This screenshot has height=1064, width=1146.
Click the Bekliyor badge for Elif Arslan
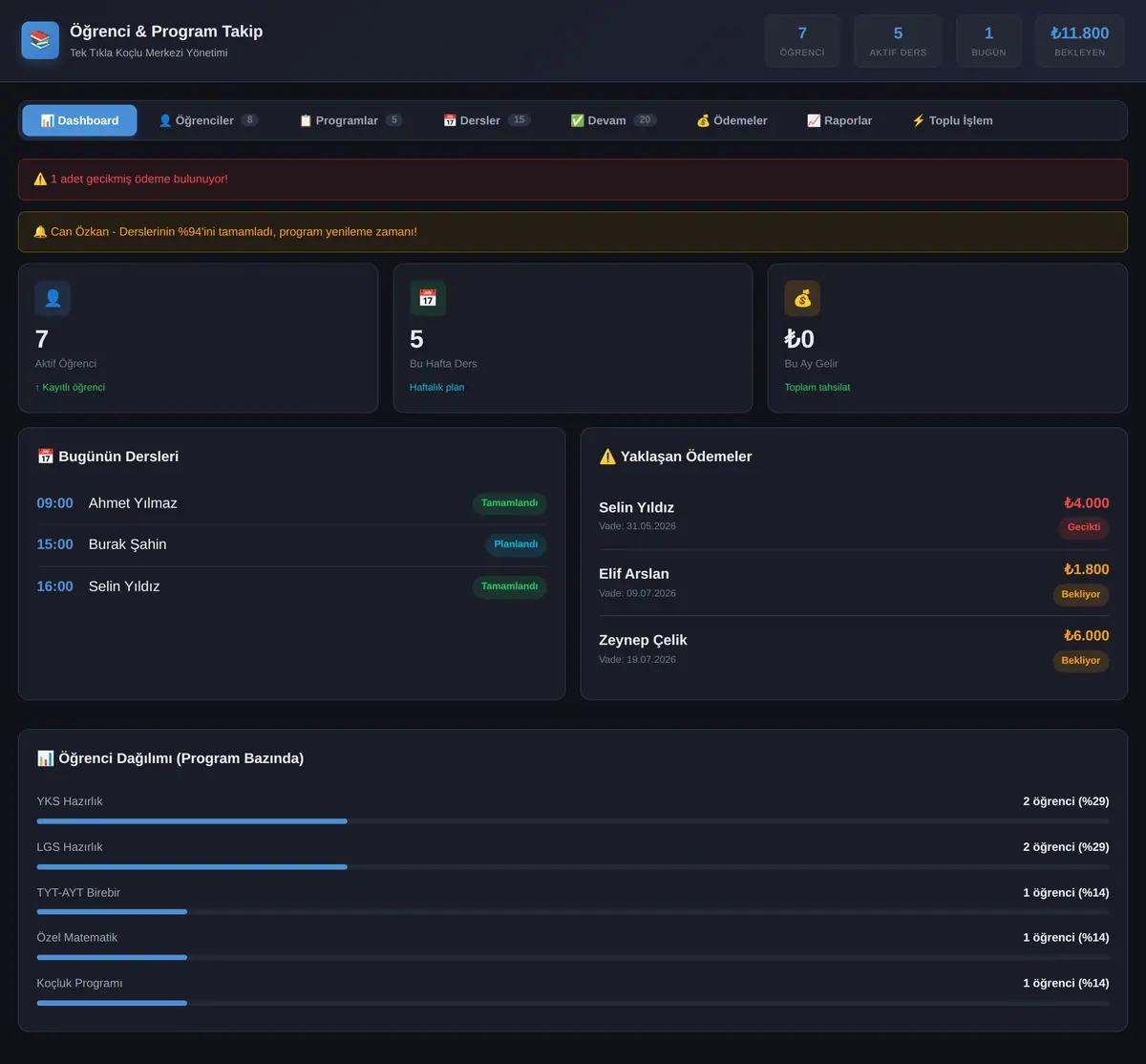[x=1081, y=594]
